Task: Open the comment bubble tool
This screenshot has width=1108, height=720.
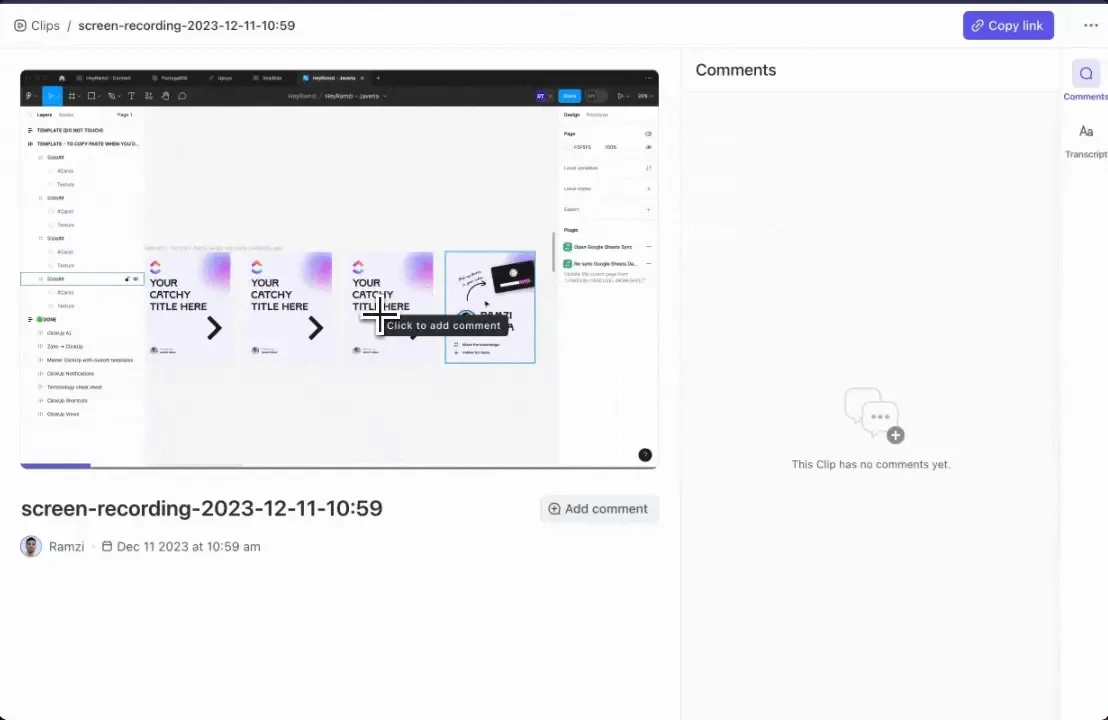Action: pyautogui.click(x=182, y=96)
